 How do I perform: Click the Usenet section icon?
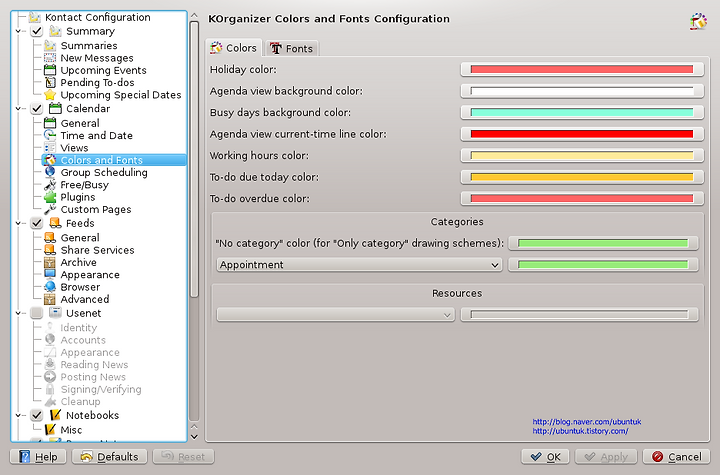(x=55, y=313)
